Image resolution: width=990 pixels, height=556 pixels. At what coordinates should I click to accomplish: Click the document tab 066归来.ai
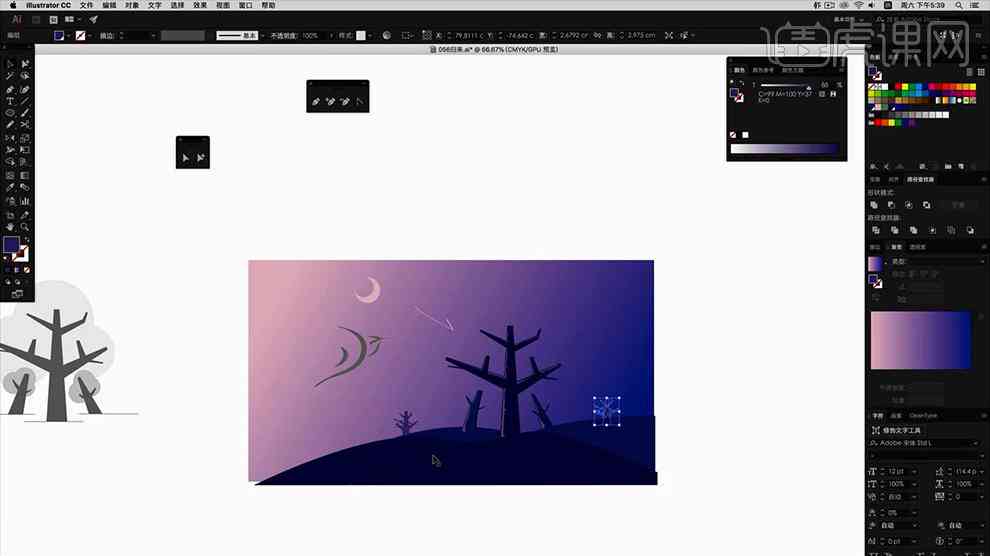point(494,49)
